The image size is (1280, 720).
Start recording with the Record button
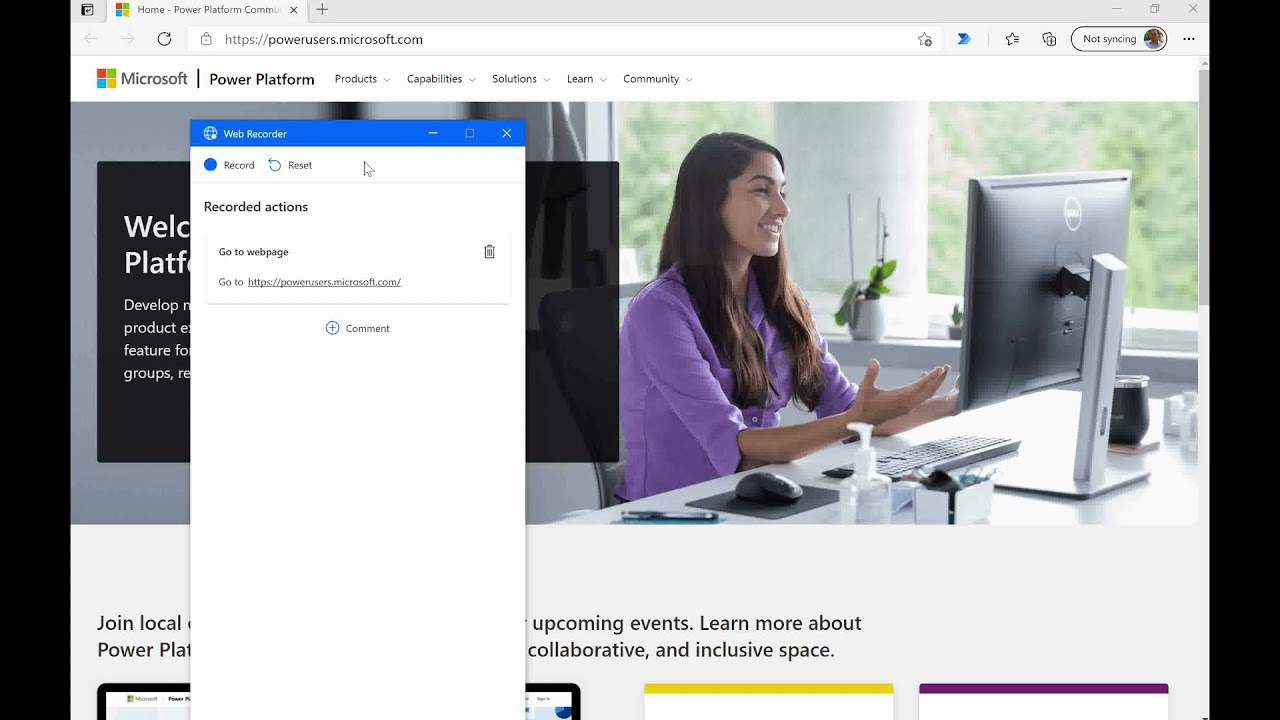pos(229,165)
